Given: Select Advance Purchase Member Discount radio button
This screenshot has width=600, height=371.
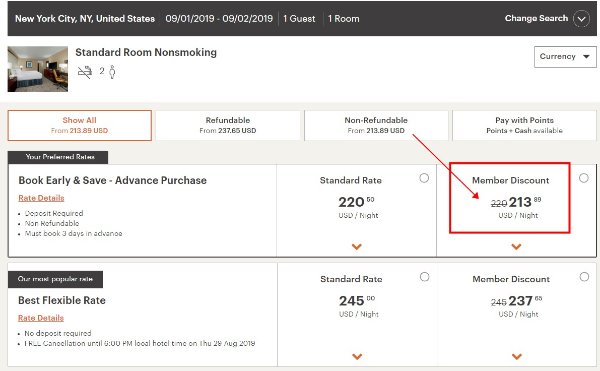Looking at the screenshot, I should [584, 178].
